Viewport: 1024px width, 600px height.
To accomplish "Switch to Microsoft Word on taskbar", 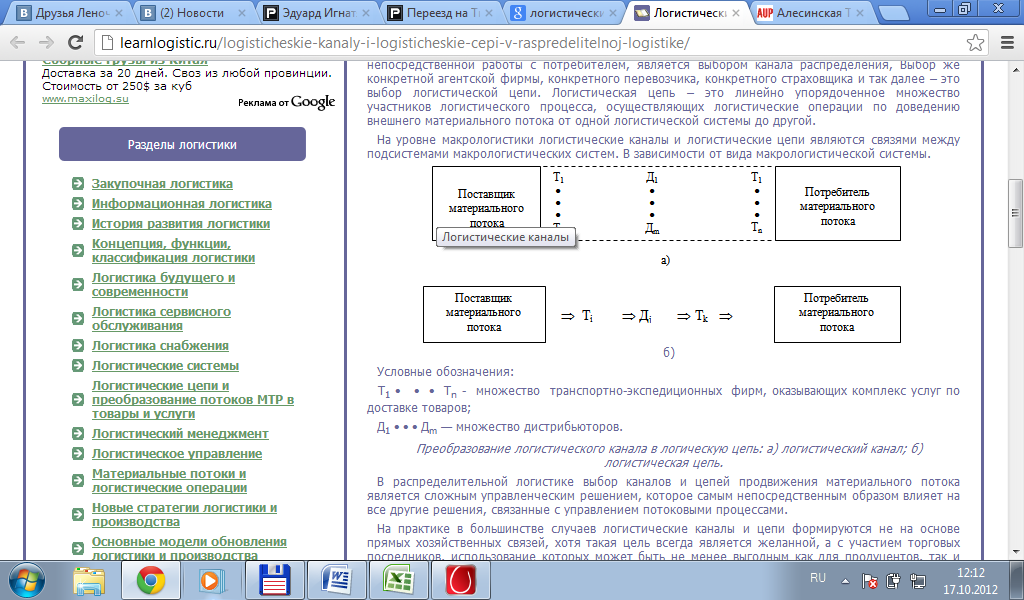I will click(337, 580).
